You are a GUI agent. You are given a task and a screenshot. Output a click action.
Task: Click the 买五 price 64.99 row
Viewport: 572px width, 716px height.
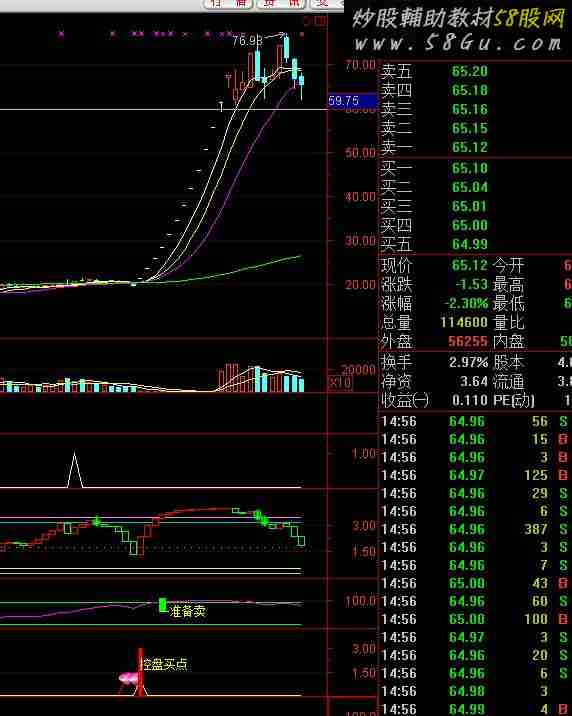[x=475, y=244]
